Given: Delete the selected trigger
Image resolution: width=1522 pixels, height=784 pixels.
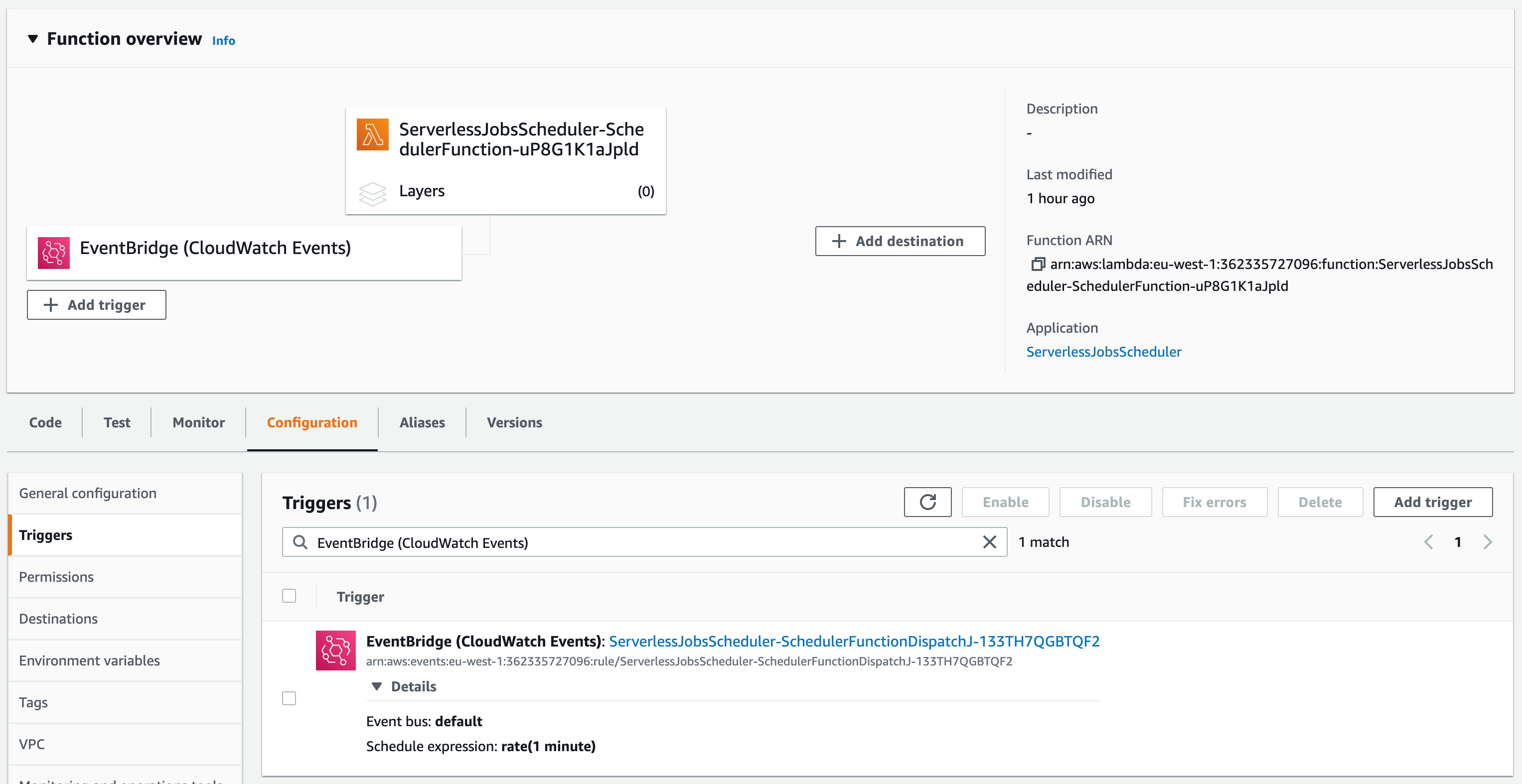Looking at the screenshot, I should pyautogui.click(x=1320, y=502).
